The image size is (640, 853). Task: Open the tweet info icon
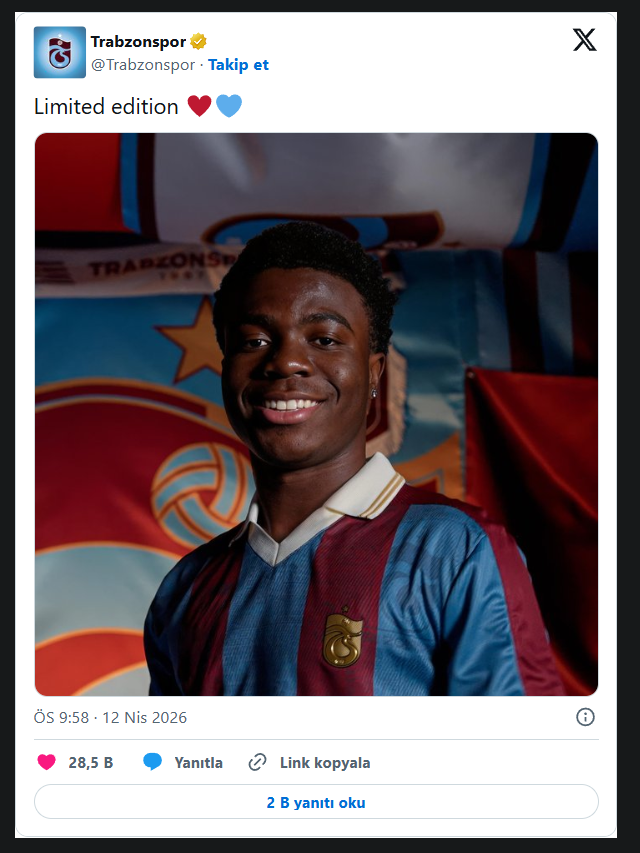point(586,717)
